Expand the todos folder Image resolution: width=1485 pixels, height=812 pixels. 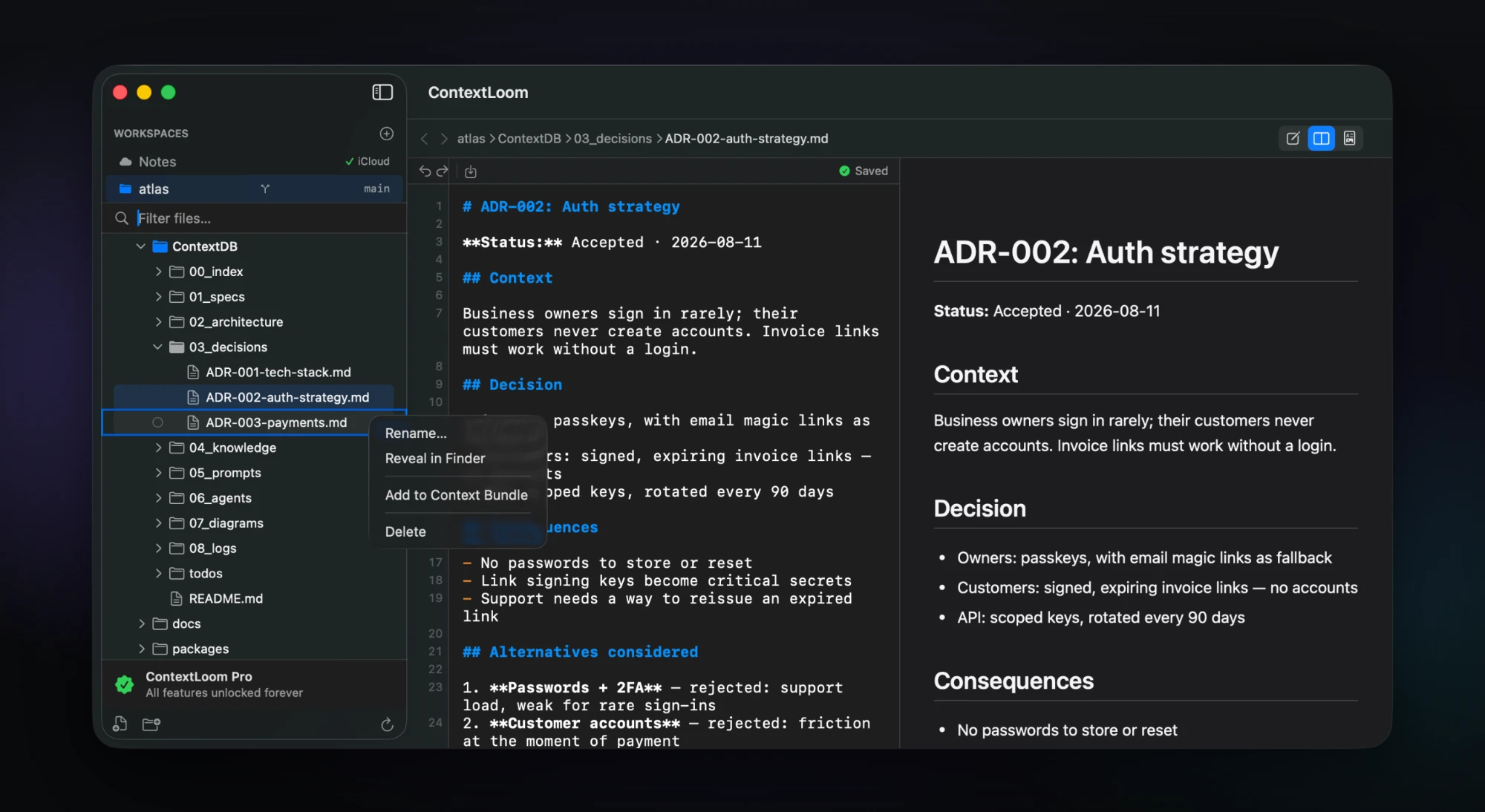pyautogui.click(x=157, y=574)
